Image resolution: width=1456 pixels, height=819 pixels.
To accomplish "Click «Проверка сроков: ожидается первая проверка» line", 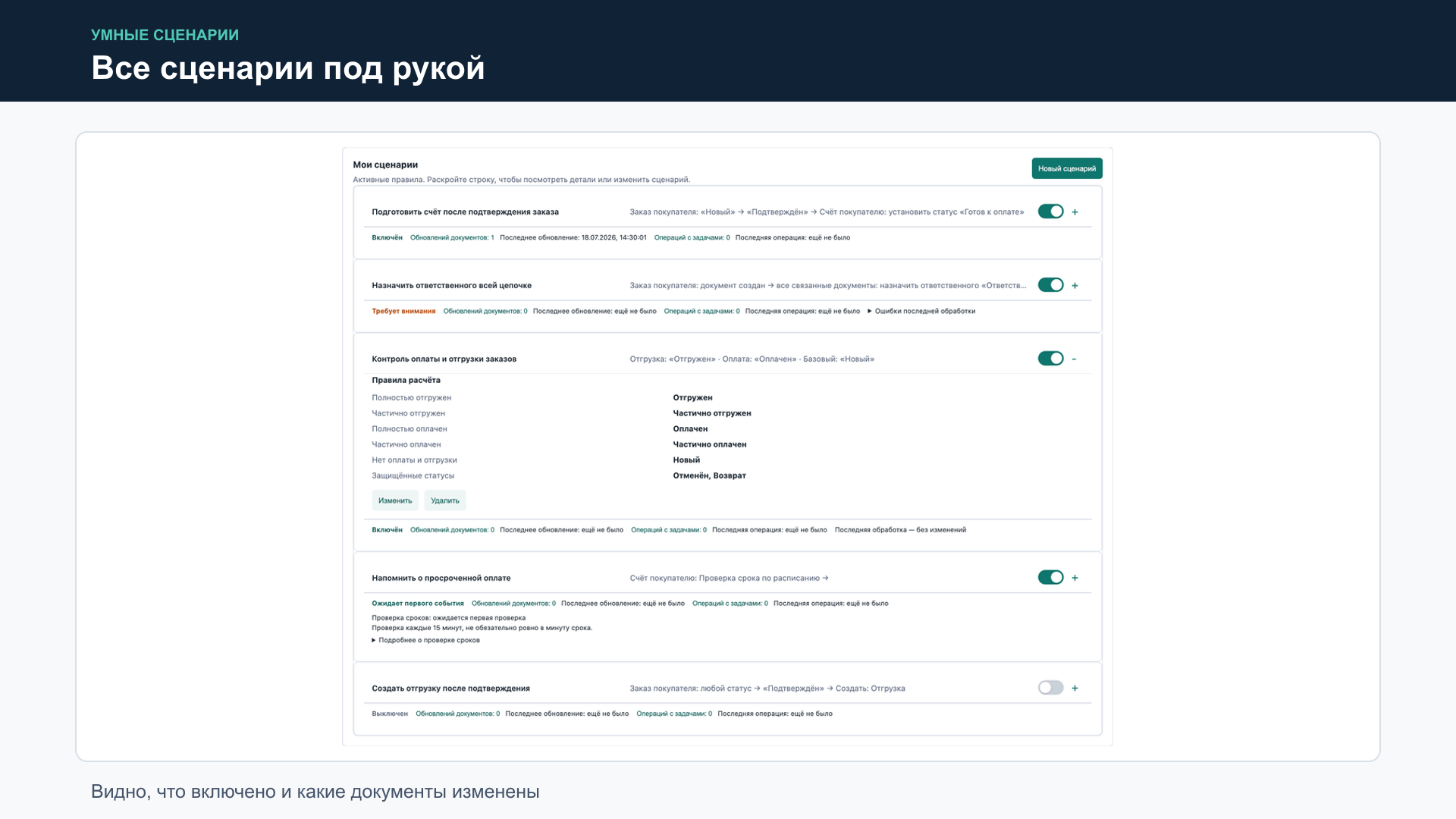I will pos(448,618).
